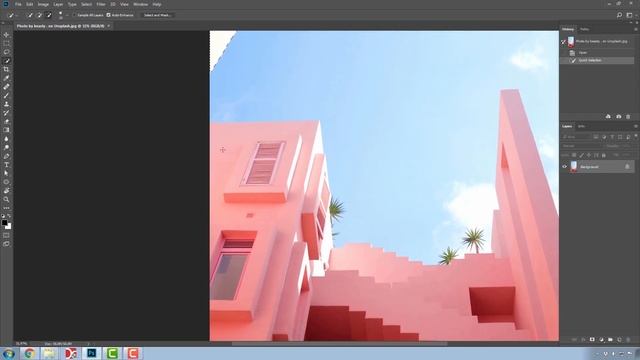Enable the Sample All Layers checkbox
Screen dimensions: 640x360
[74, 15]
